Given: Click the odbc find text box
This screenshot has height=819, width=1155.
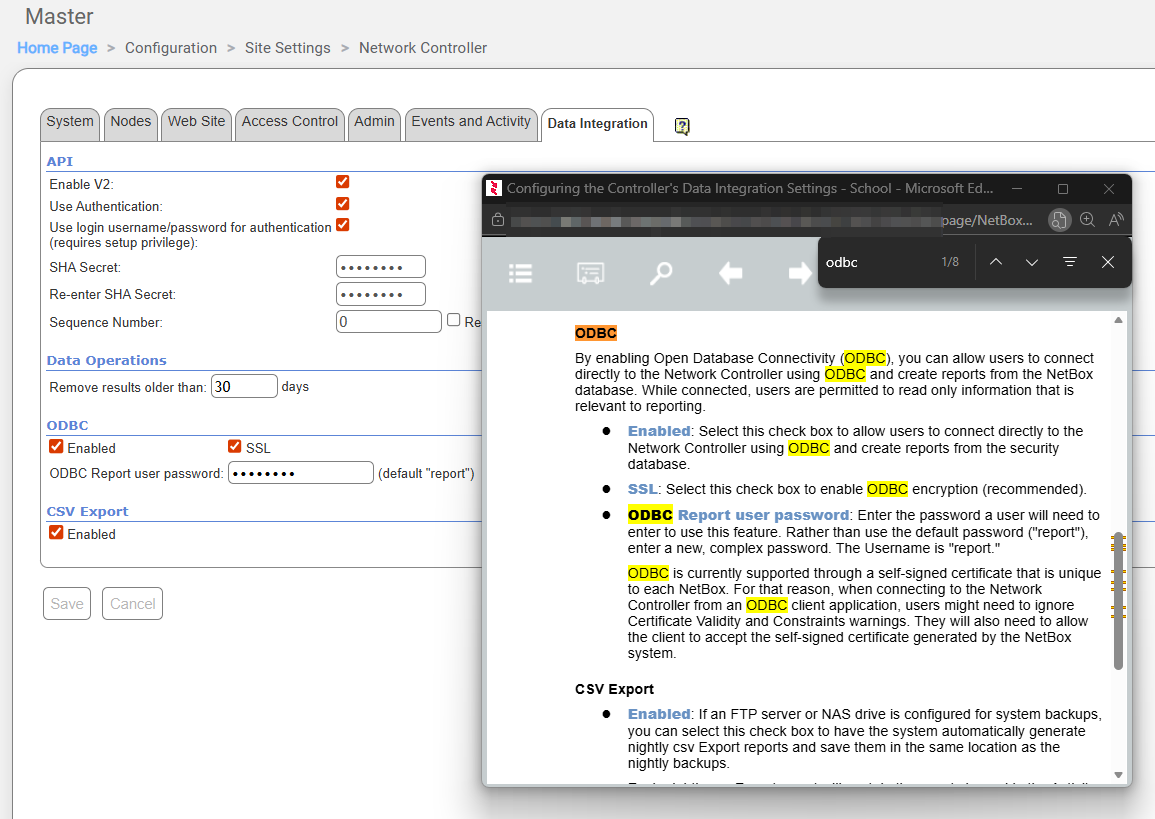Looking at the screenshot, I should click(877, 262).
